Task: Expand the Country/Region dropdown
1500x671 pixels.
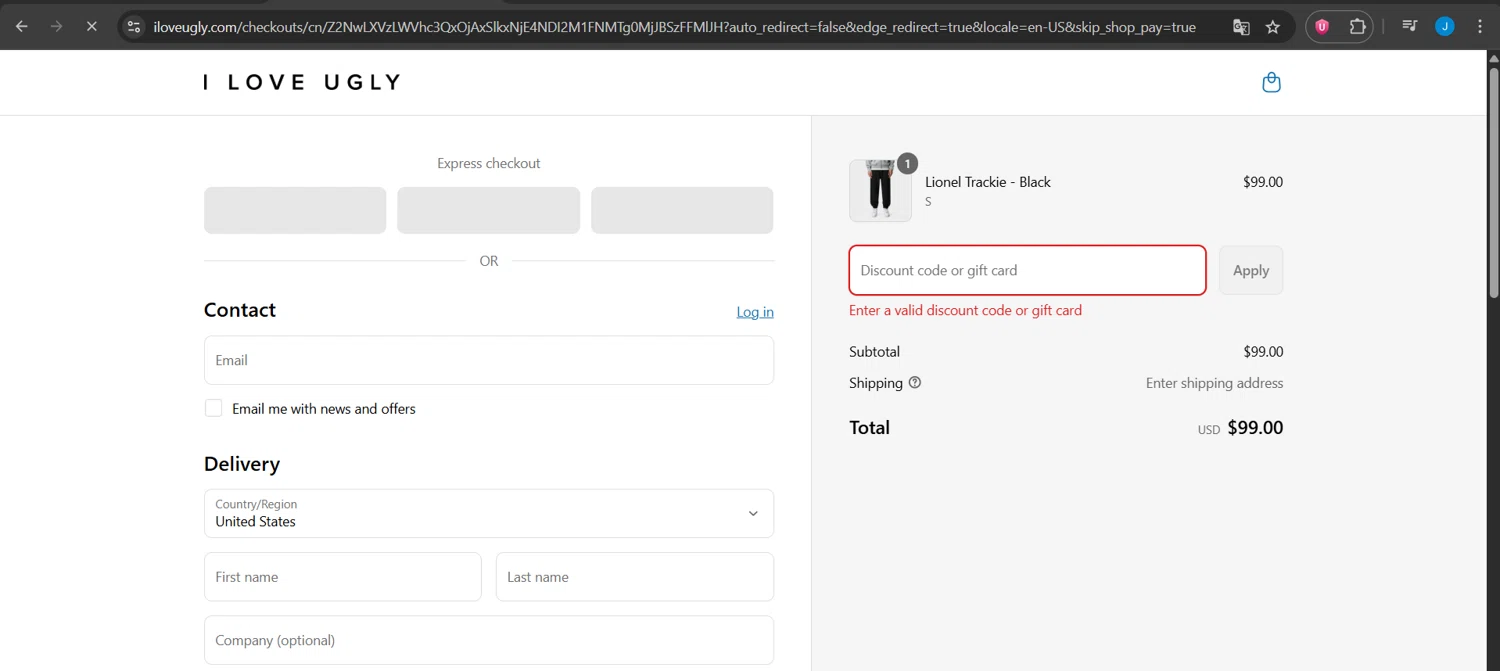Action: [x=489, y=513]
